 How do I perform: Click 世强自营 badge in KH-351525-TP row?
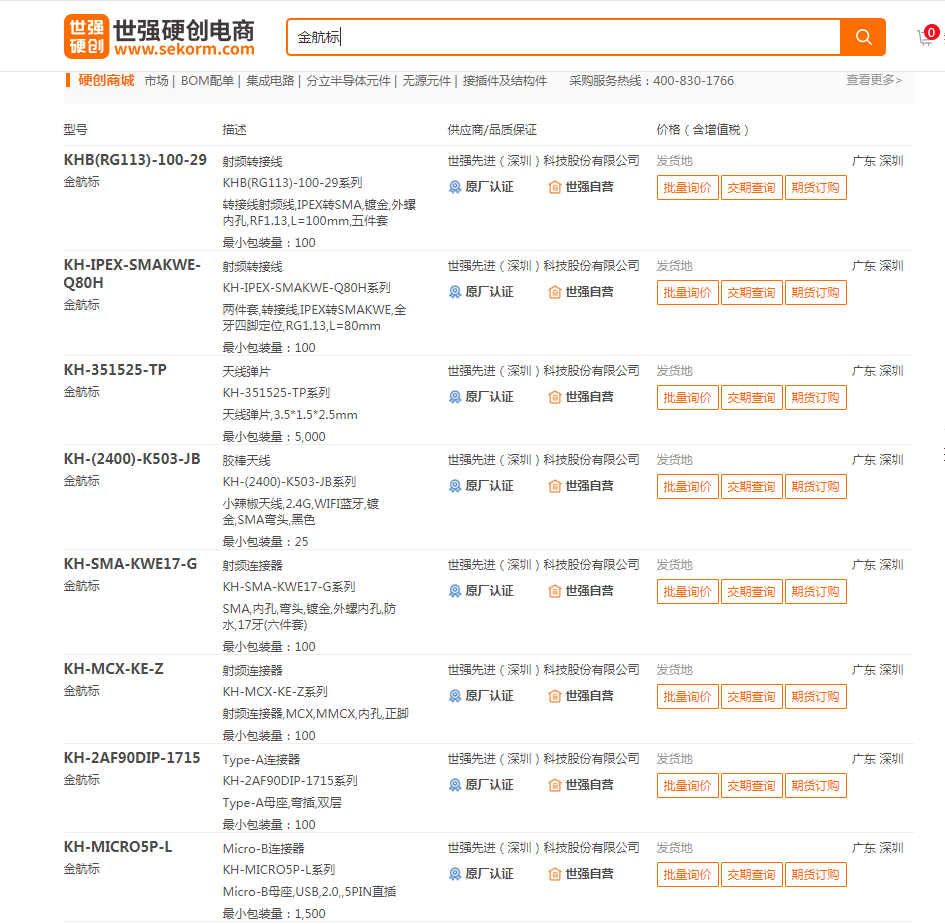click(581, 397)
